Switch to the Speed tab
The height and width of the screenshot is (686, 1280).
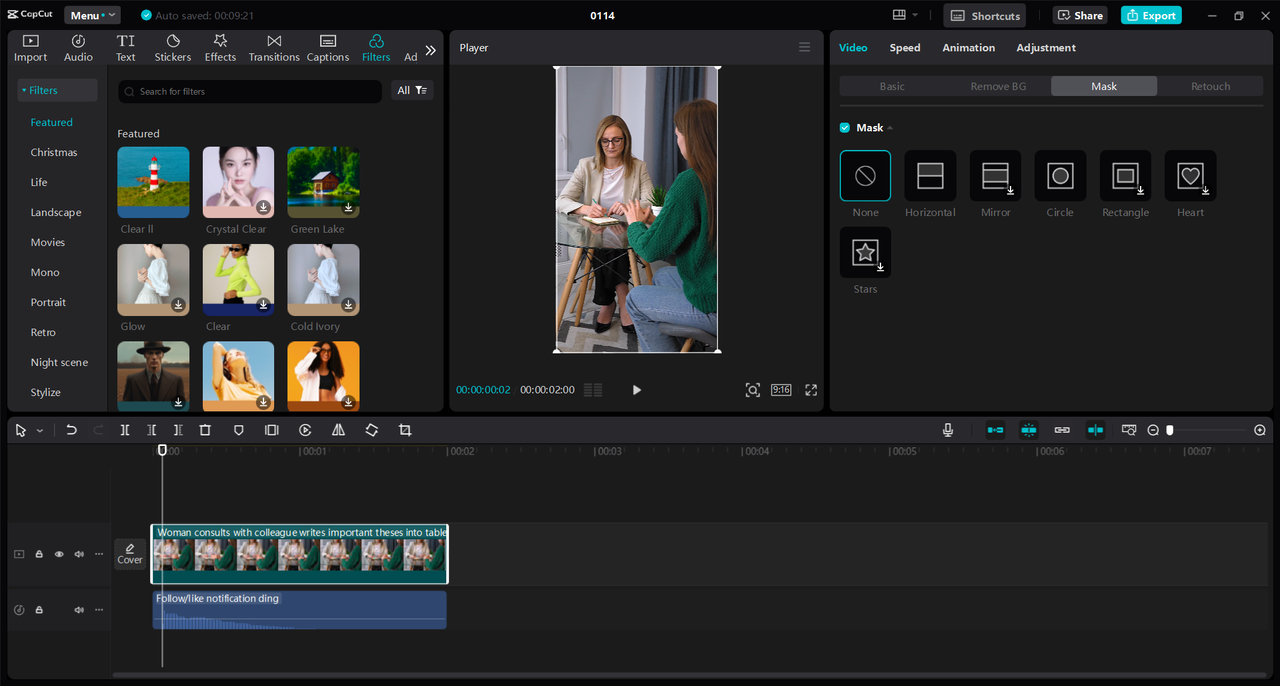pos(905,47)
